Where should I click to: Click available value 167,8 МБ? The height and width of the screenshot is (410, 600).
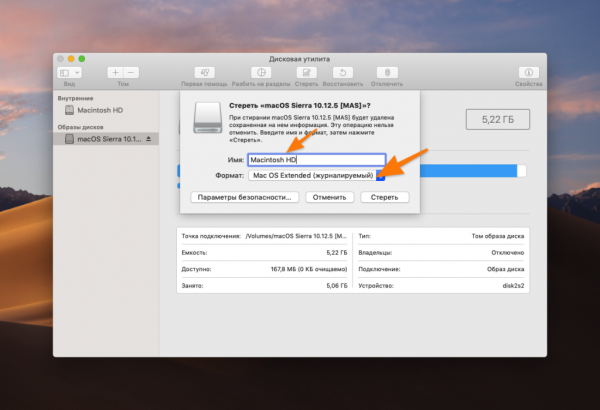click(x=309, y=269)
